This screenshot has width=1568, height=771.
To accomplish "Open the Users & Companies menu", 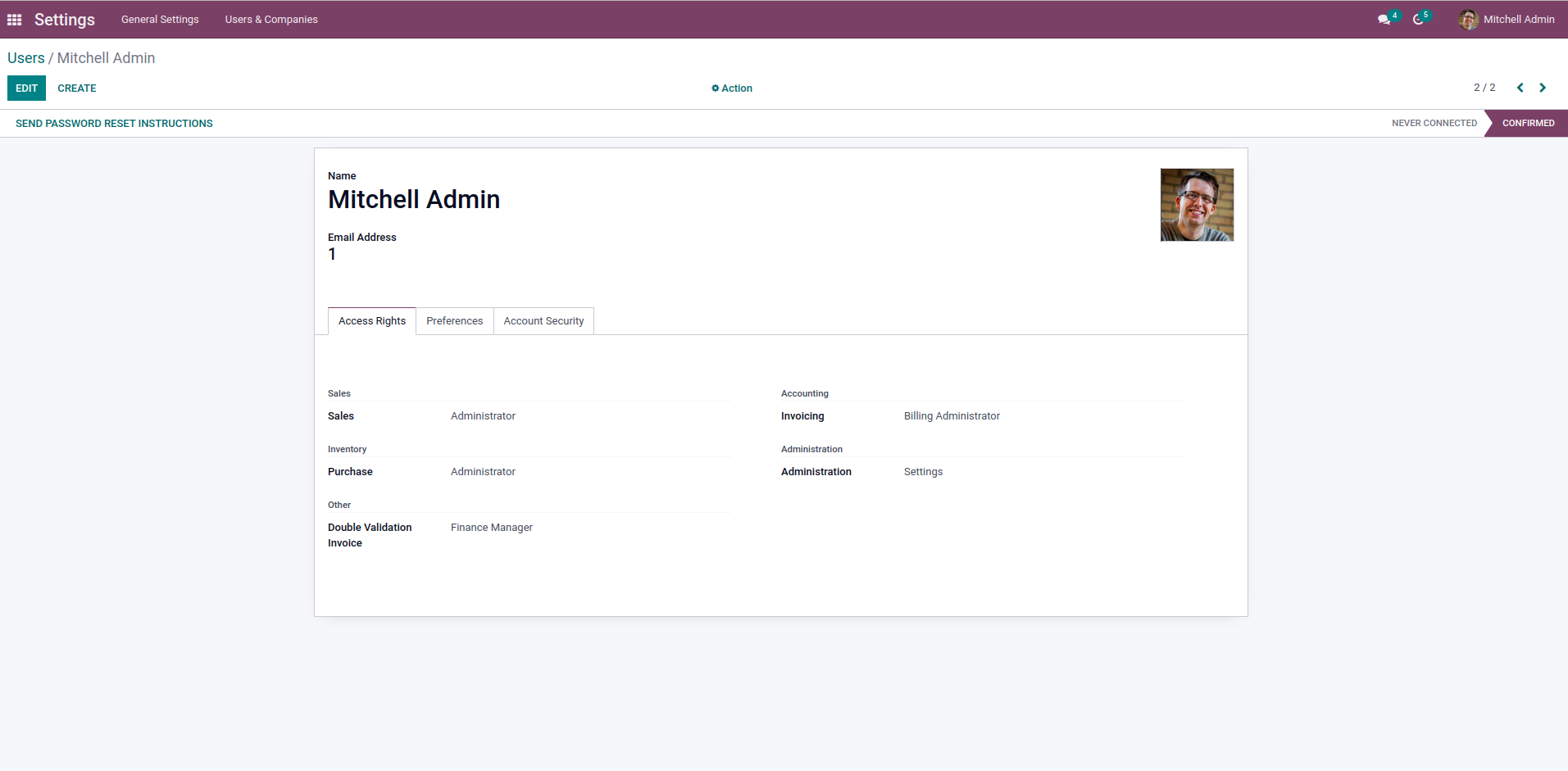I will [x=271, y=20].
